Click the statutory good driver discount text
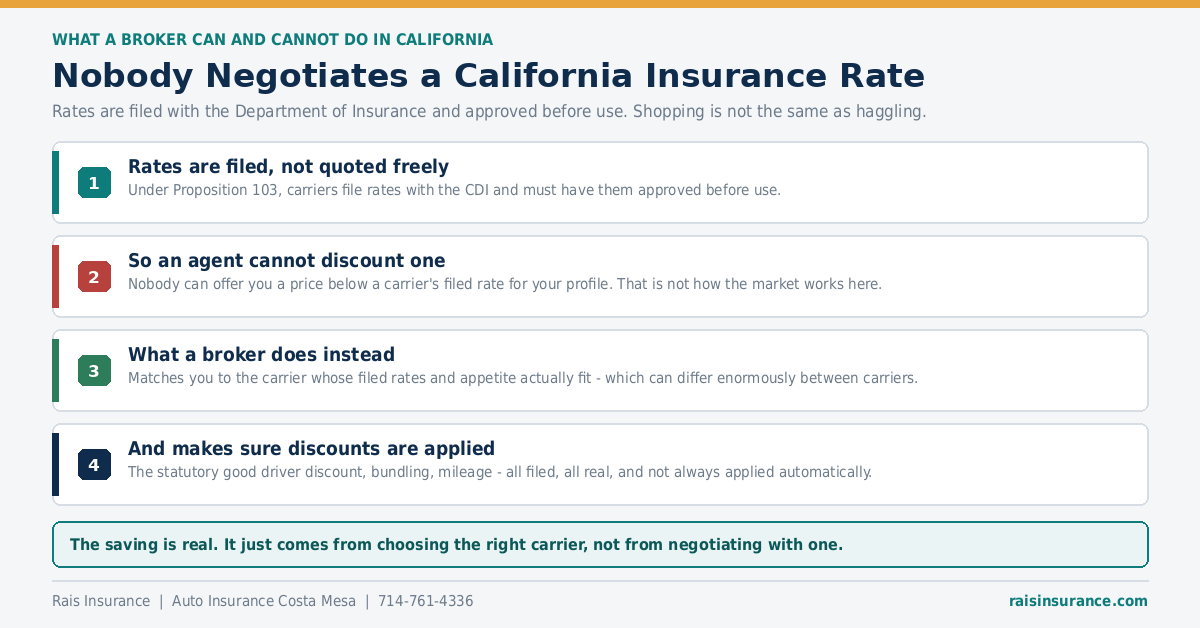Viewport: 1200px width, 628px height. 500,472
